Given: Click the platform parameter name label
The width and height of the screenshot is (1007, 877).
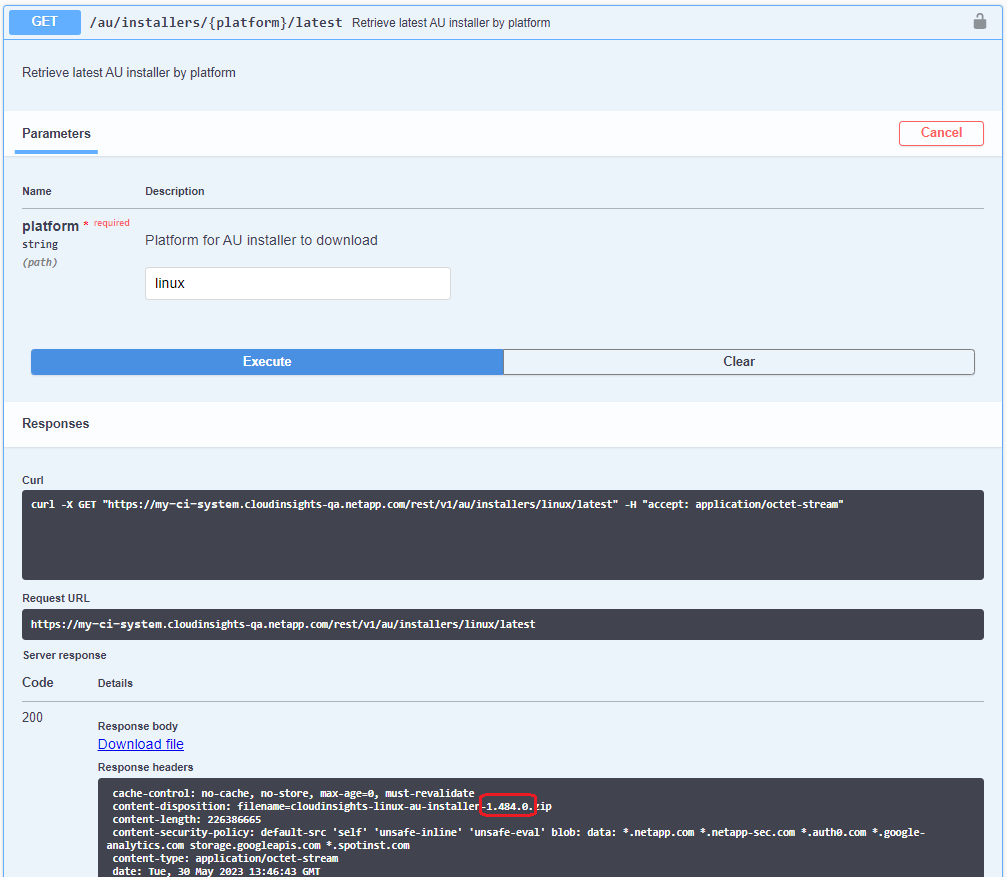Looking at the screenshot, I should pyautogui.click(x=50, y=226).
